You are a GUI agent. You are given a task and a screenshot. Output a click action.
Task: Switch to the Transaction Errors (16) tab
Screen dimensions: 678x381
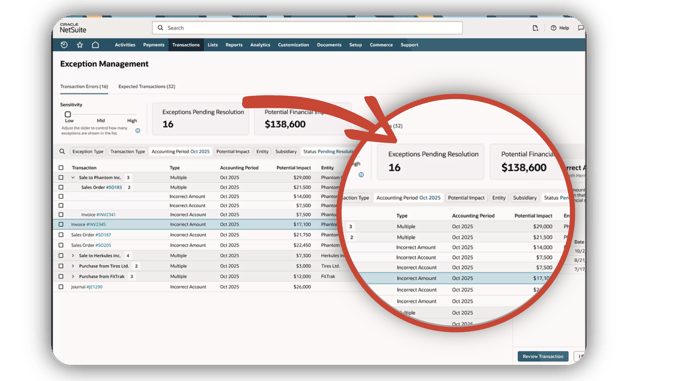(x=84, y=86)
